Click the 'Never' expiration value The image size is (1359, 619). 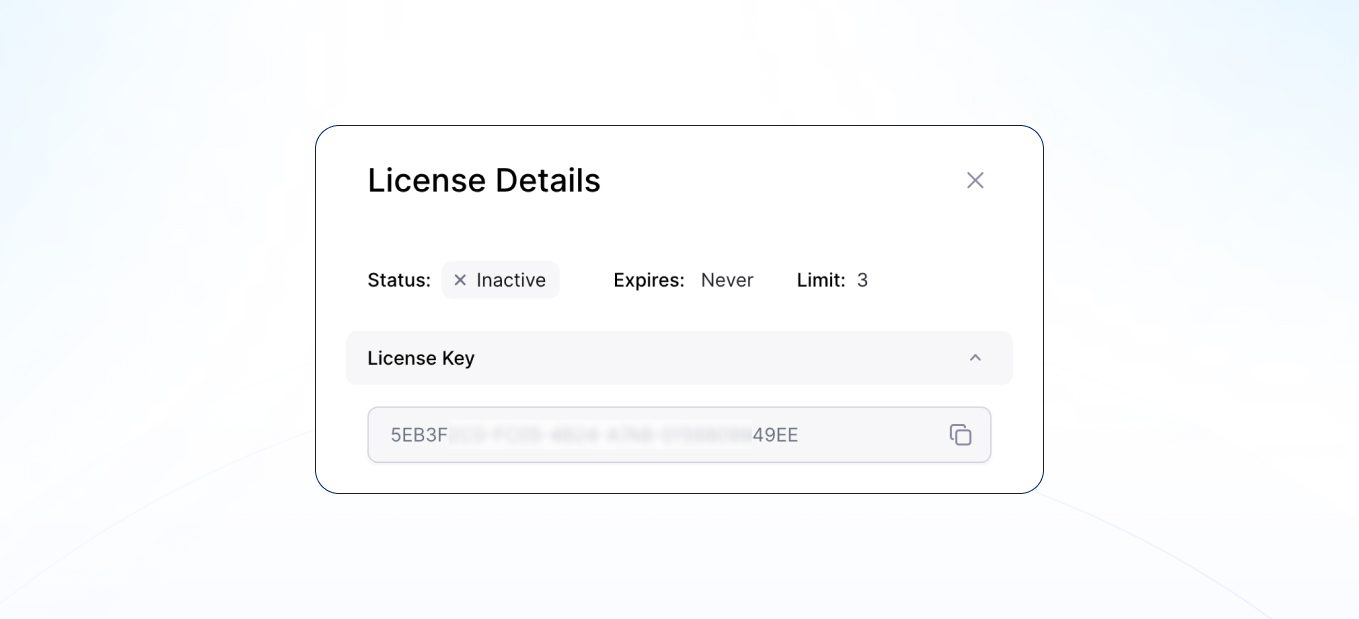[x=727, y=280]
